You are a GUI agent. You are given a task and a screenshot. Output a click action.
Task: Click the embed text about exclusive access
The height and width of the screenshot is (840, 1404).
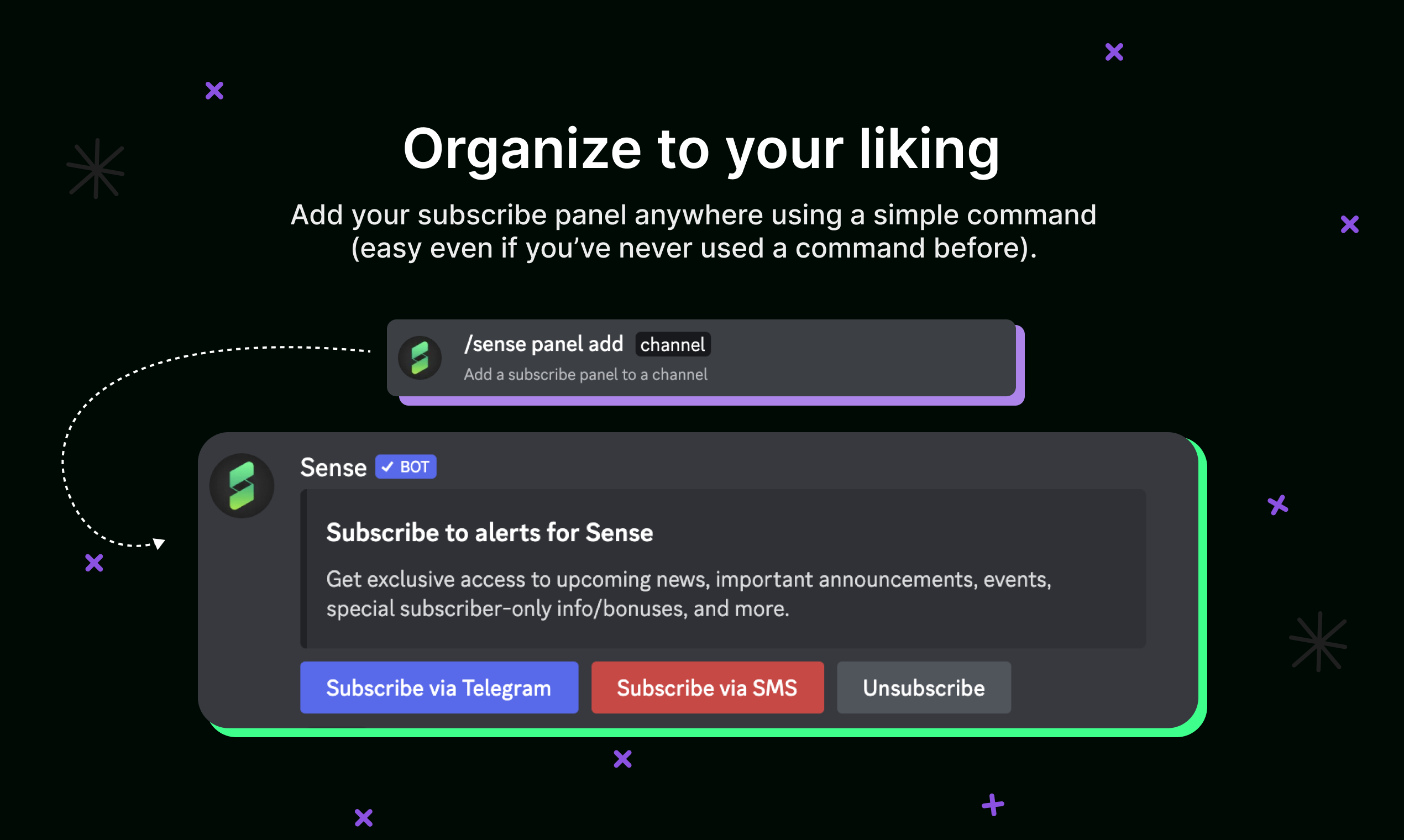click(x=689, y=594)
